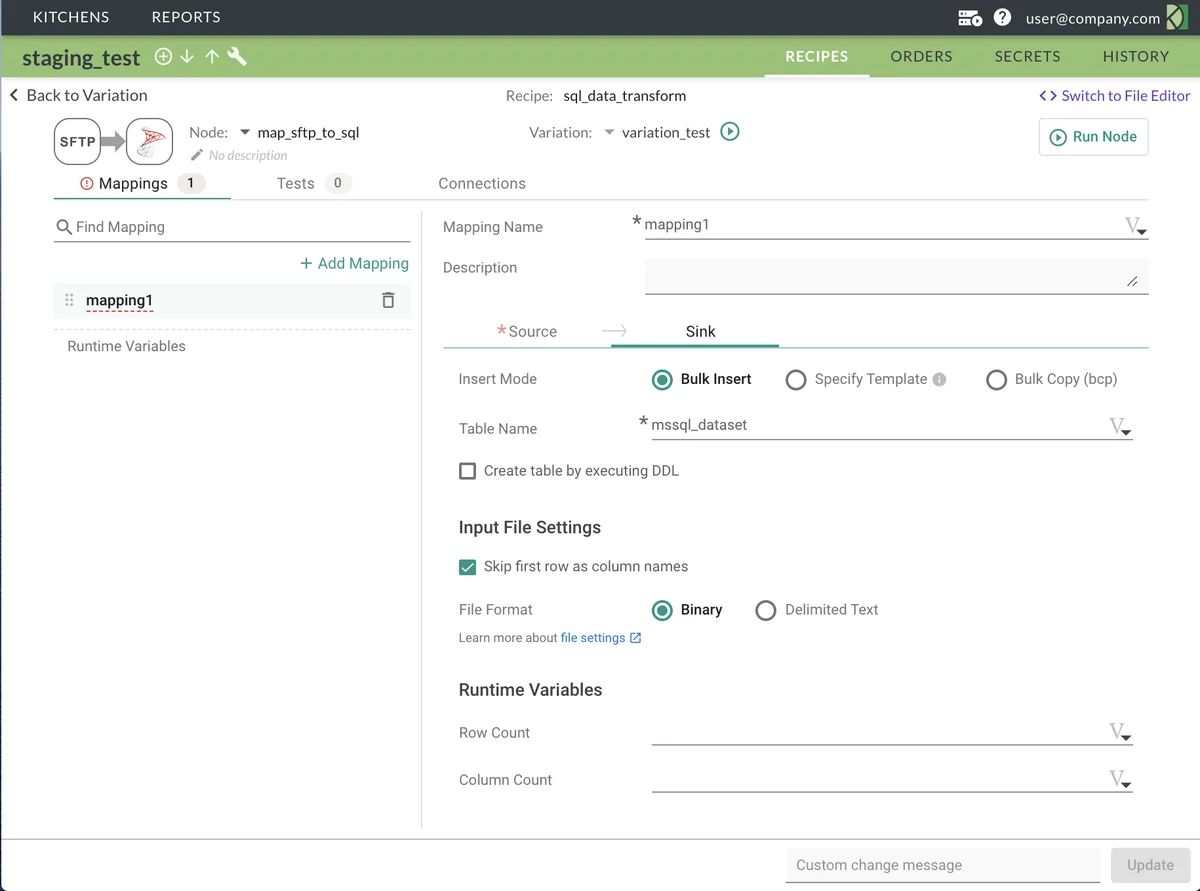Screen dimensions: 1200x891
Task: Click the server activity icon in top bar
Action: click(x=968, y=17)
